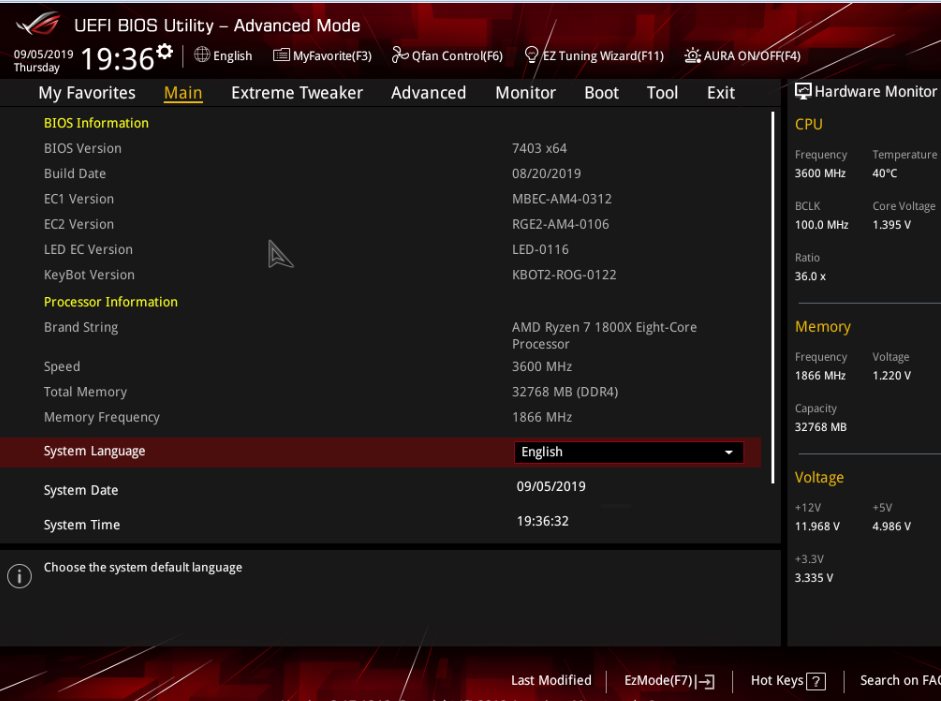Screen dimensions: 941x701
Task: Click +12V 11.968 V reading
Action: [x=817, y=526]
